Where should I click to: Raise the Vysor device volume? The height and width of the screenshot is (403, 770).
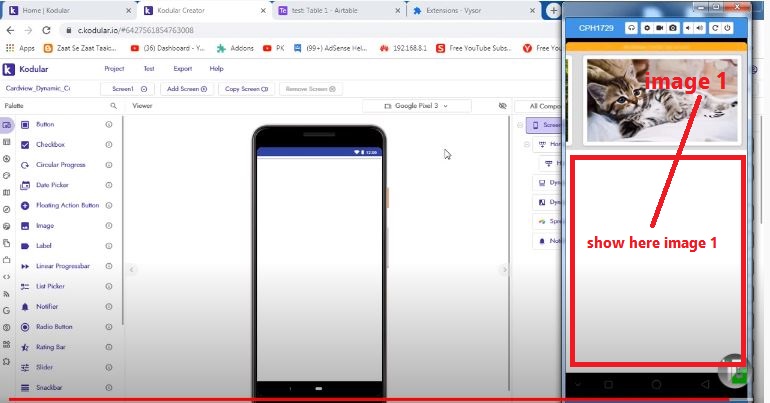[x=699, y=28]
